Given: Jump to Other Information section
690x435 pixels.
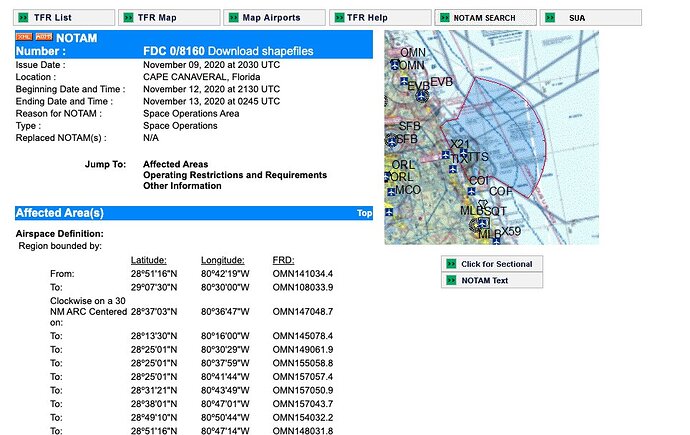Looking at the screenshot, I should [x=182, y=186].
